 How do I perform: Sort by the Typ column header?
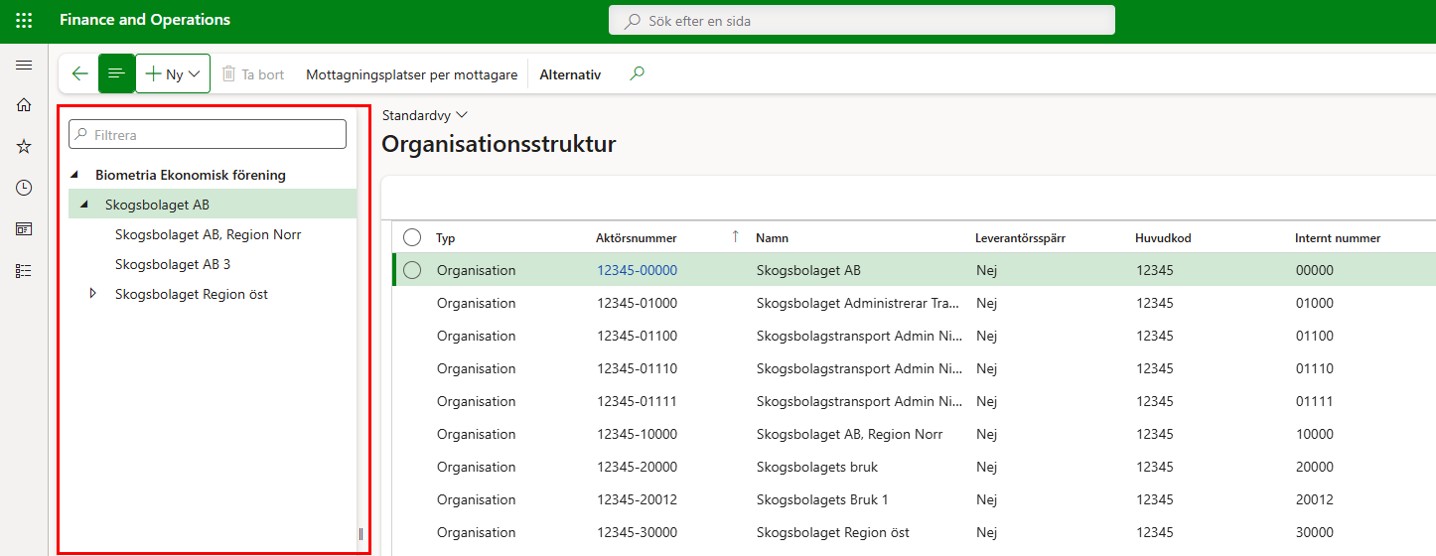(445, 238)
